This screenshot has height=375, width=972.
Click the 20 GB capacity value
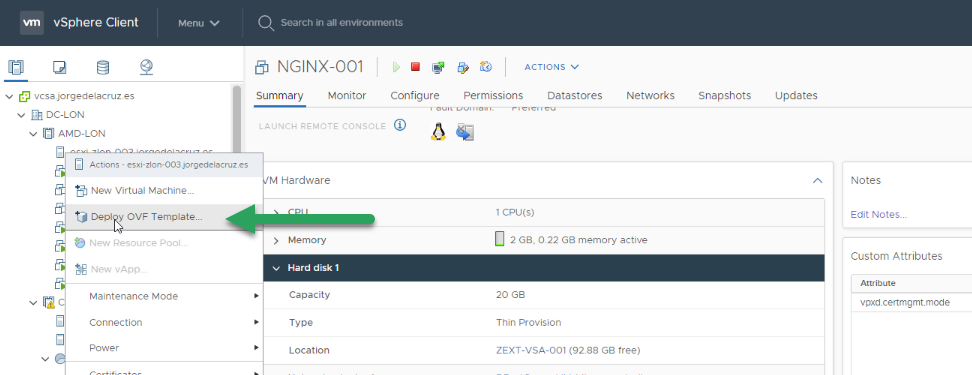(x=511, y=295)
